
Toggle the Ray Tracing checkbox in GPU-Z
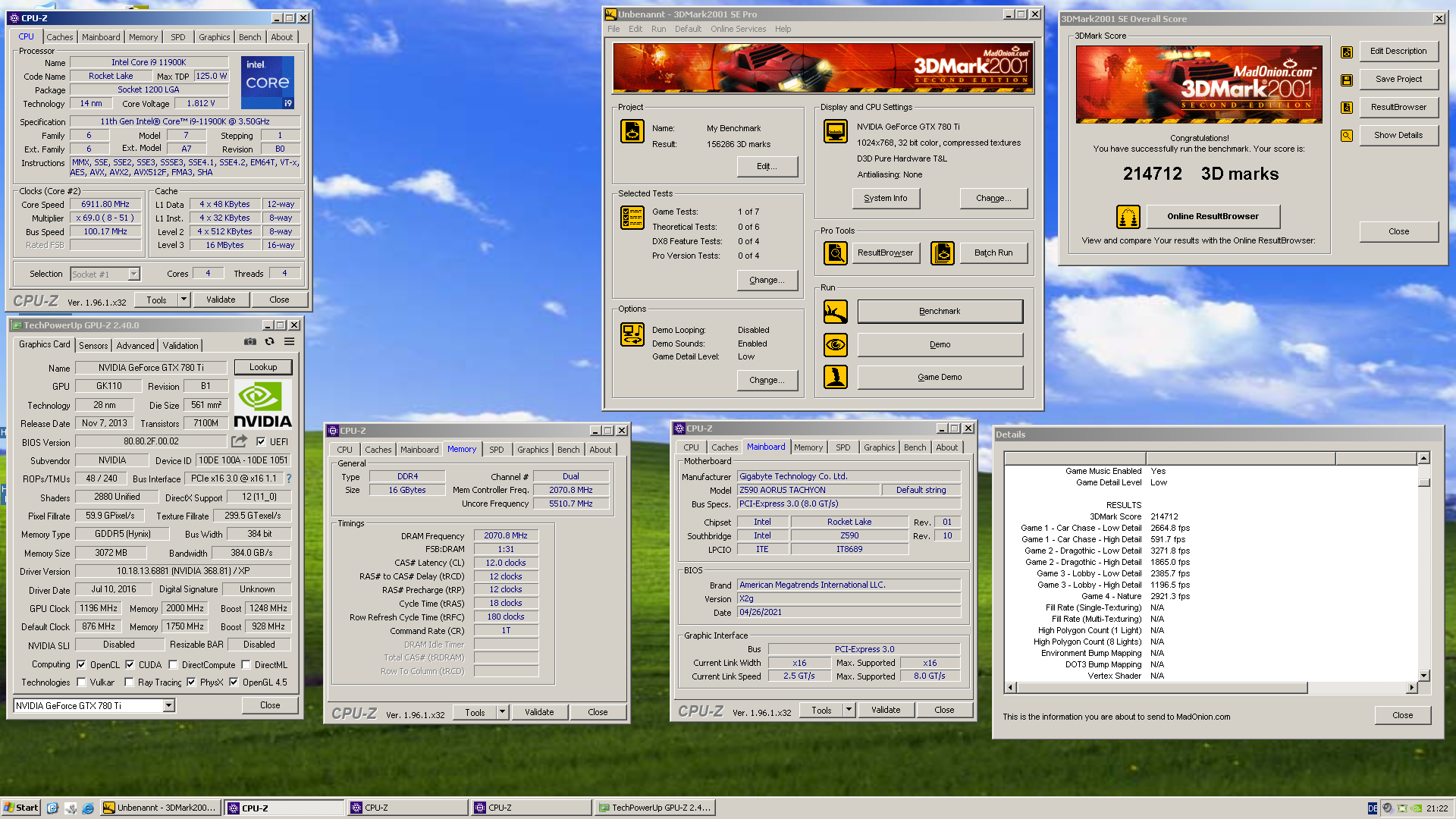click(129, 682)
